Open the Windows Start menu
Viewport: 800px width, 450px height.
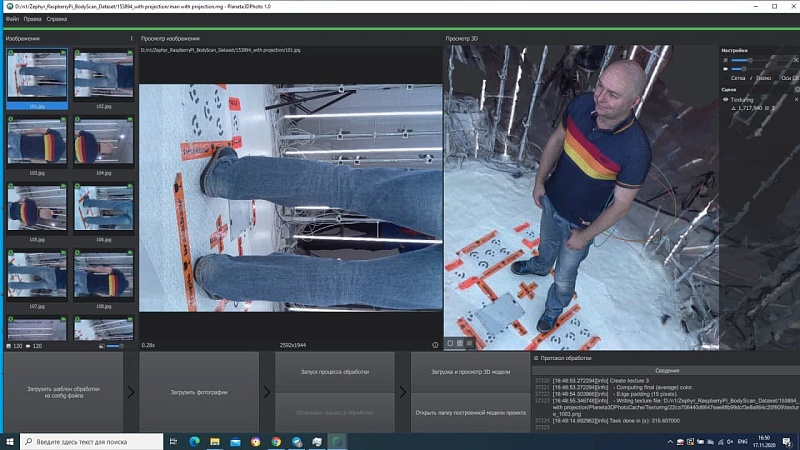(10, 441)
